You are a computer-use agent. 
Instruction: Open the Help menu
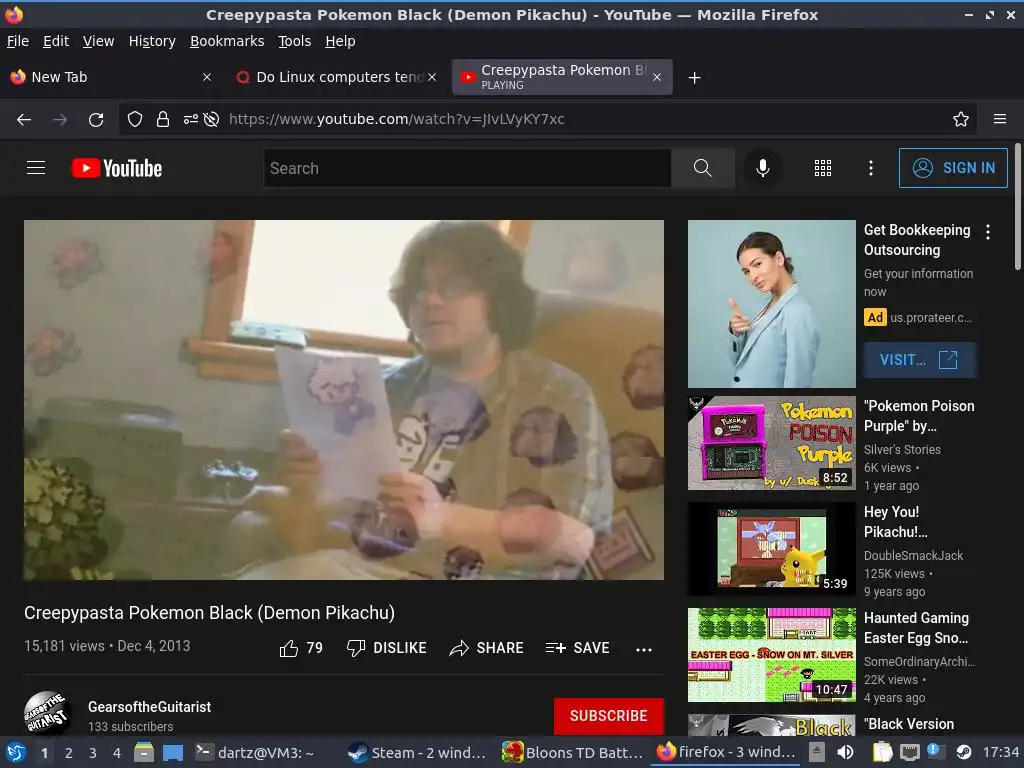point(340,41)
